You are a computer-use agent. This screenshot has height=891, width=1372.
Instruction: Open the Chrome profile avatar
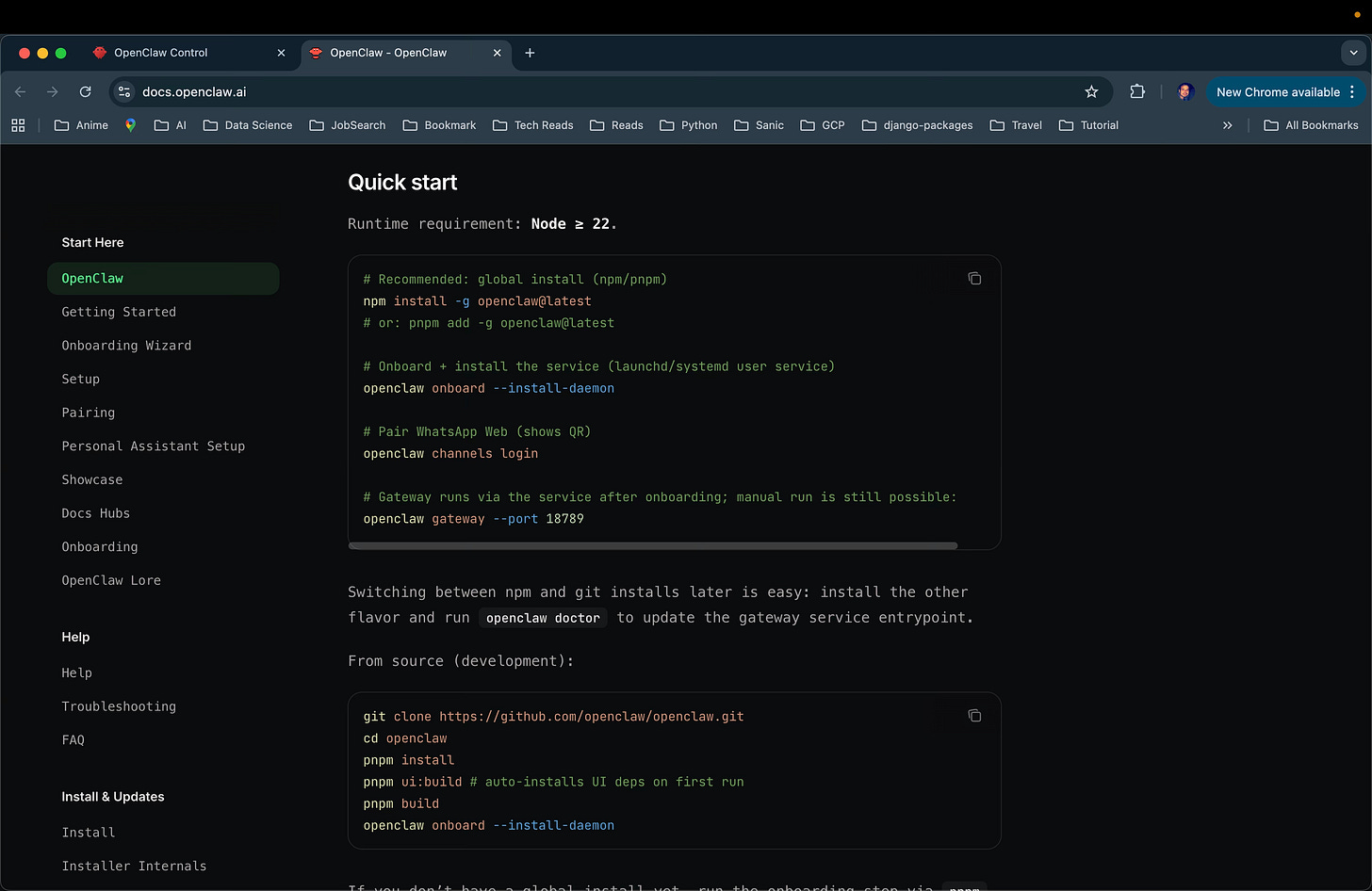(1185, 91)
